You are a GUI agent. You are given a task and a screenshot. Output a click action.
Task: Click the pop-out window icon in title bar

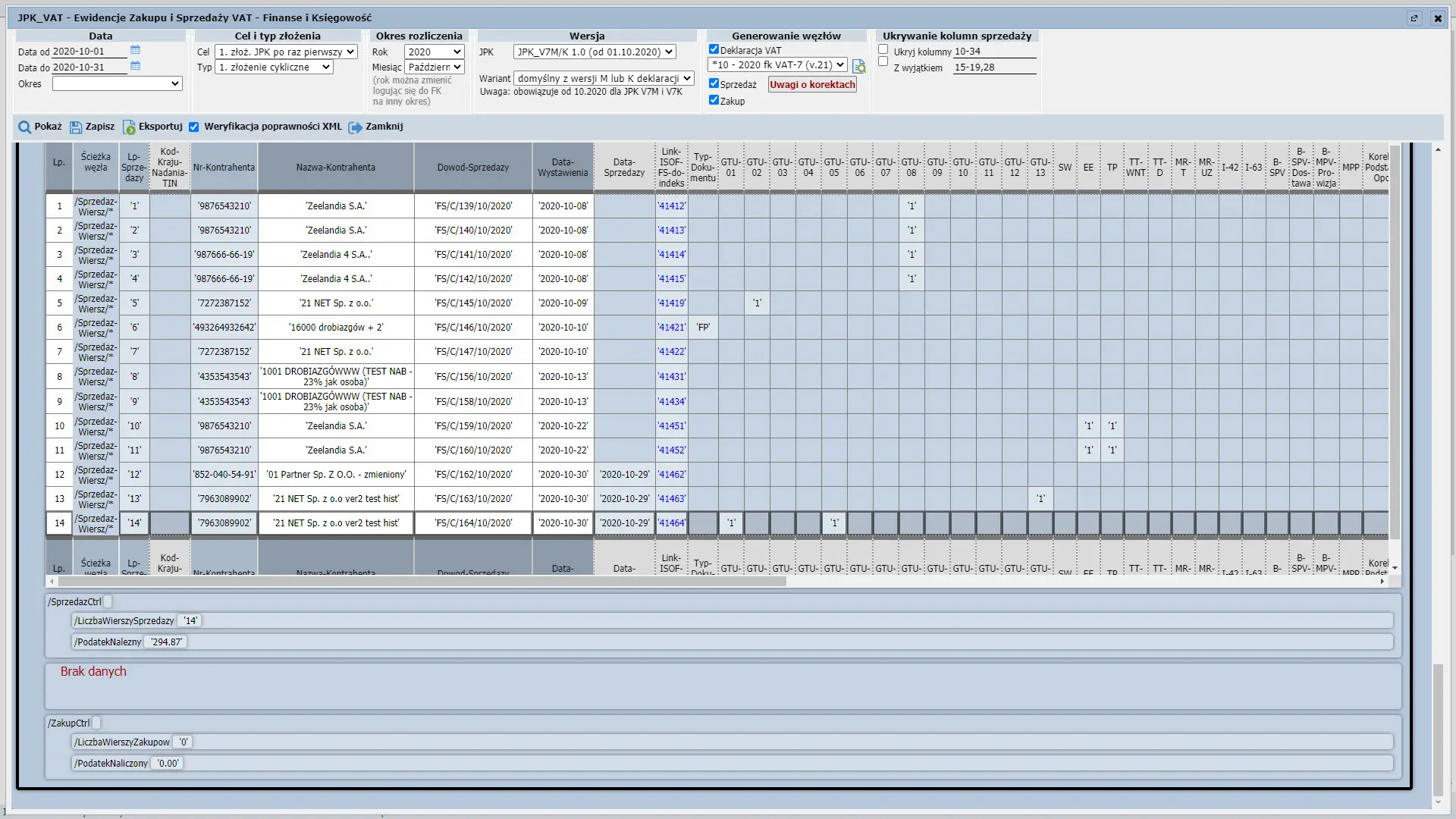1414,18
